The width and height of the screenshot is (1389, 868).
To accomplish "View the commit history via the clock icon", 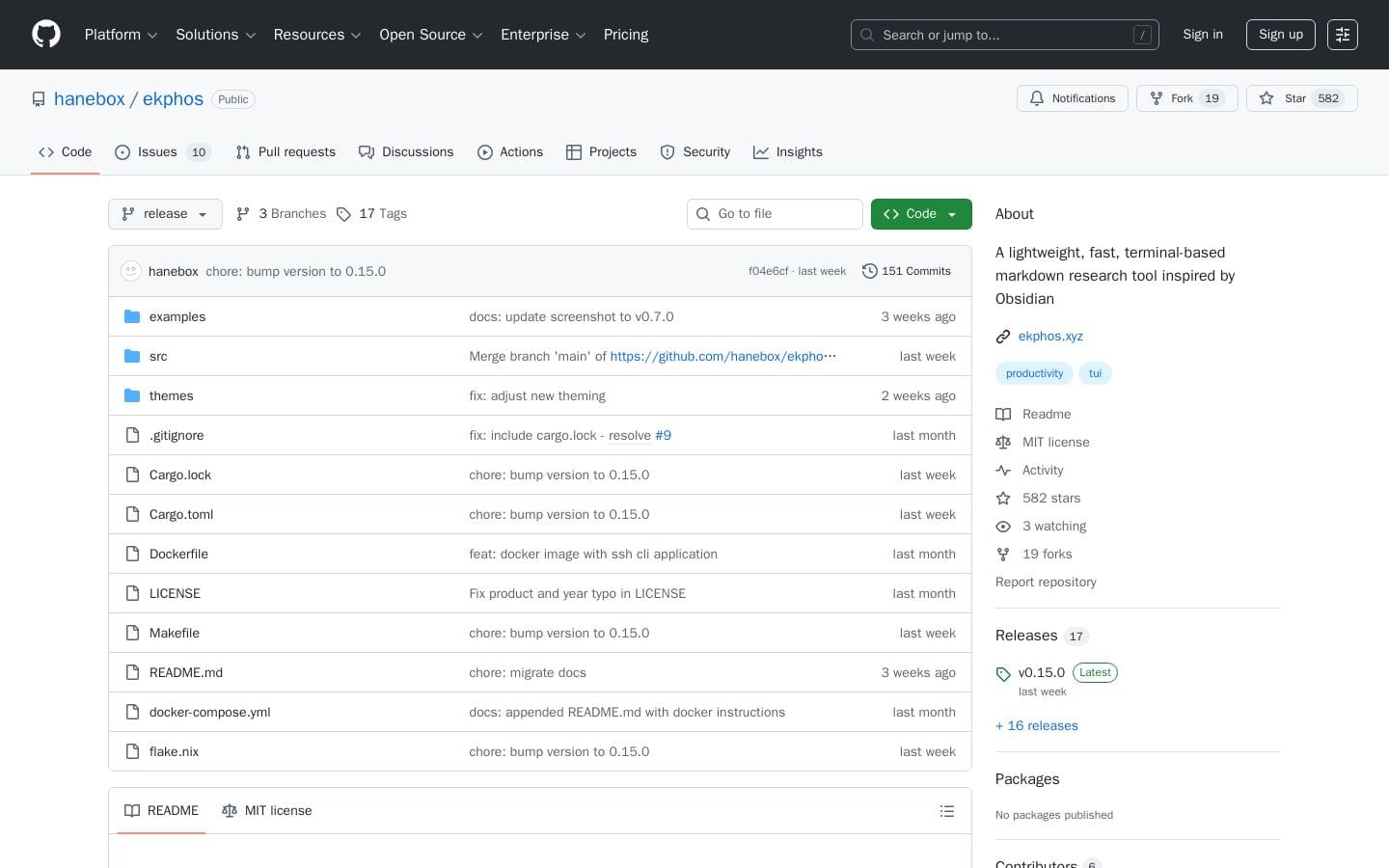I will tap(869, 271).
